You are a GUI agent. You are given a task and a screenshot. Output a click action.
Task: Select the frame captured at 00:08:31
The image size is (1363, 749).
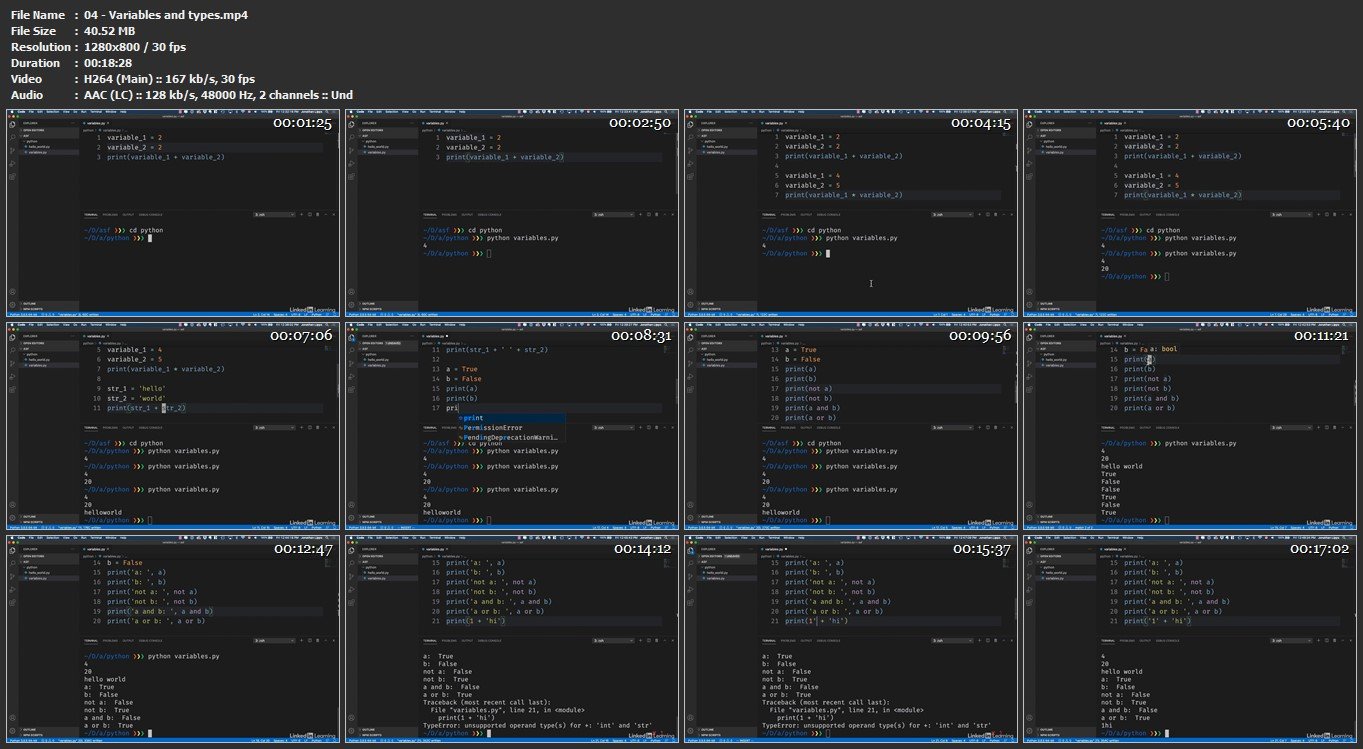(511, 425)
